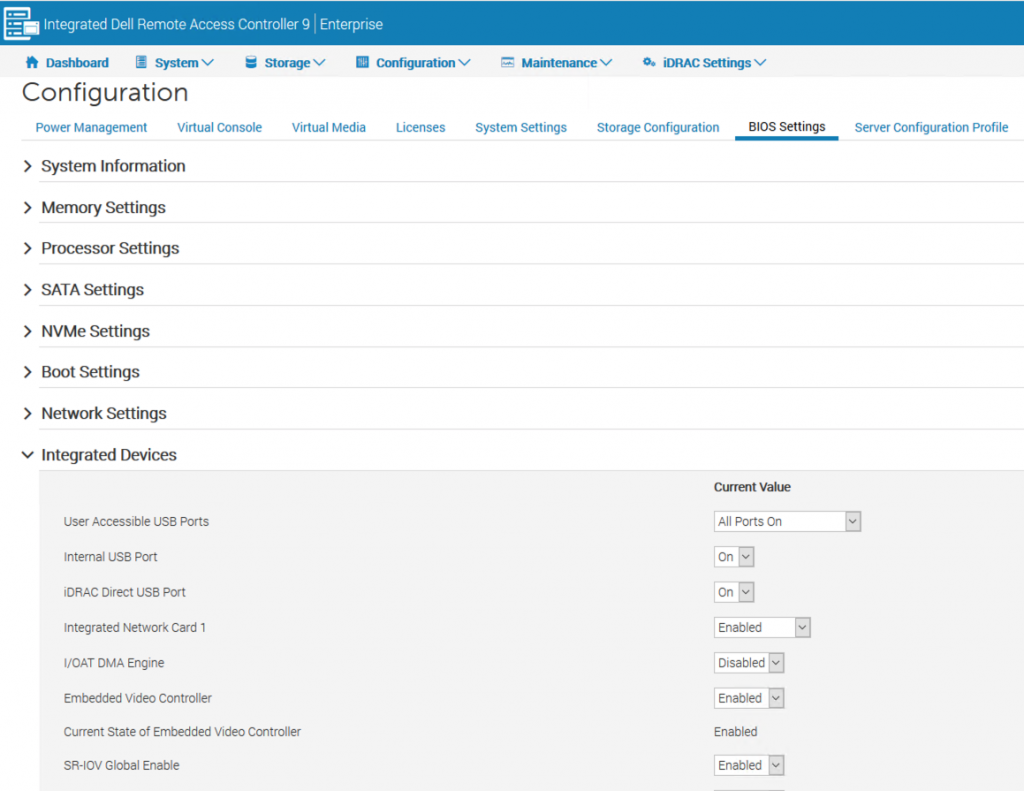1024x791 pixels.
Task: Click Current State of Embedded Video Controller label
Action: (182, 732)
